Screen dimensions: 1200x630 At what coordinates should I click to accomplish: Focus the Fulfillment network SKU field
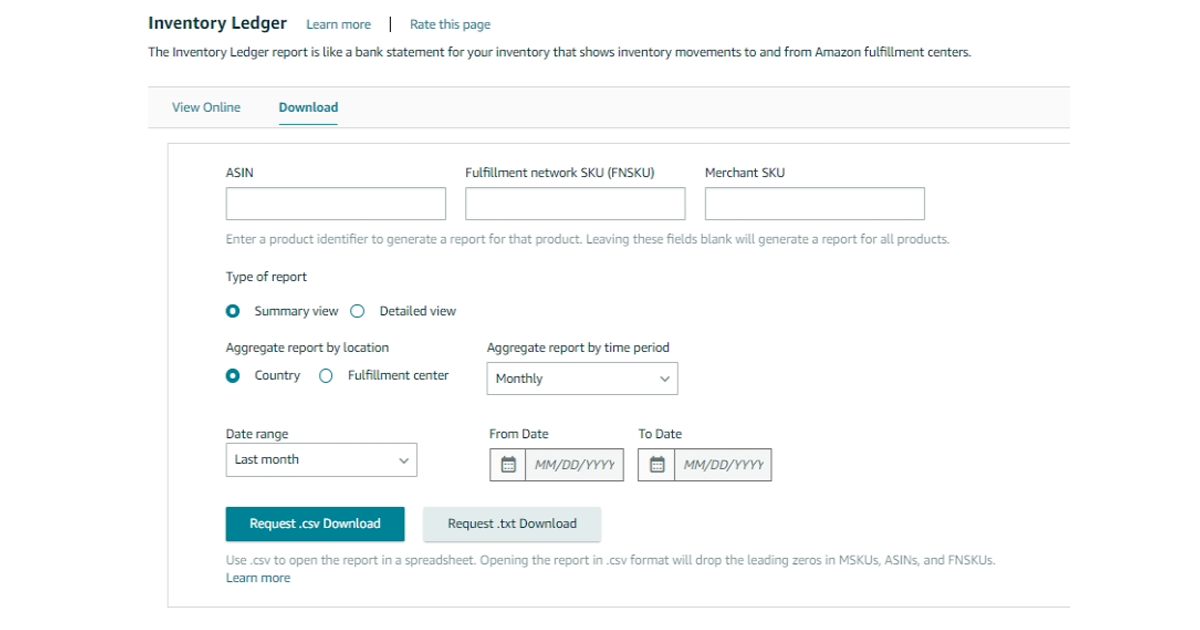tap(575, 204)
